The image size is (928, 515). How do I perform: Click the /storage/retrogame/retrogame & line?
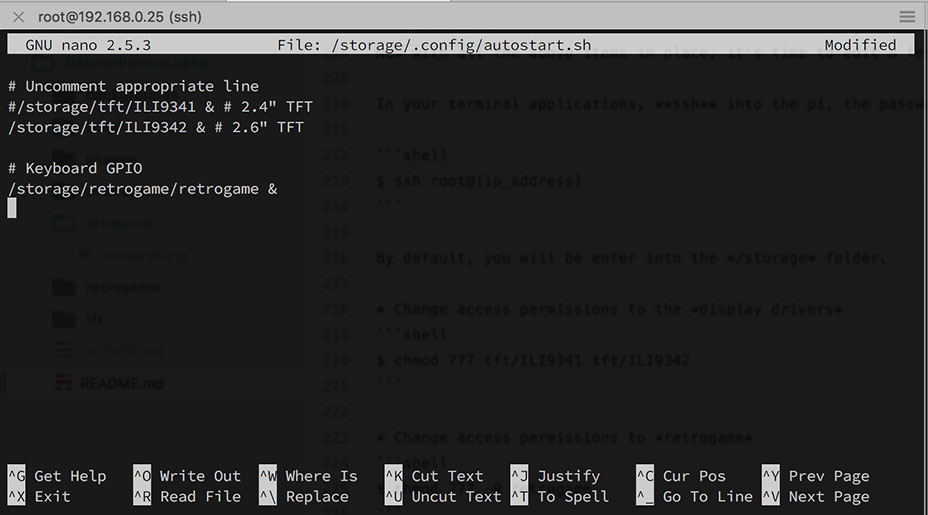tap(143, 189)
